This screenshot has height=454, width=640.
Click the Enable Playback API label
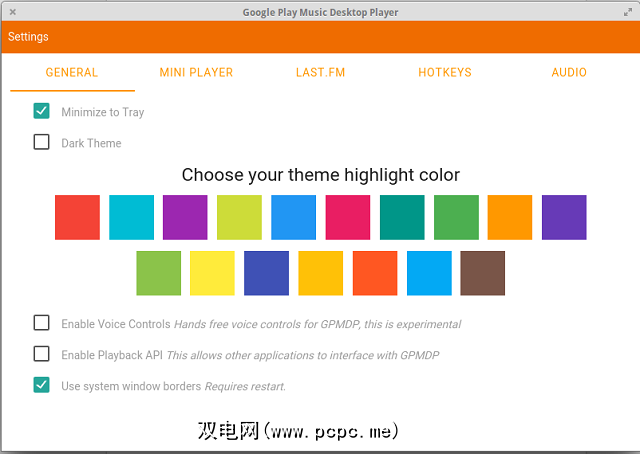112,355
